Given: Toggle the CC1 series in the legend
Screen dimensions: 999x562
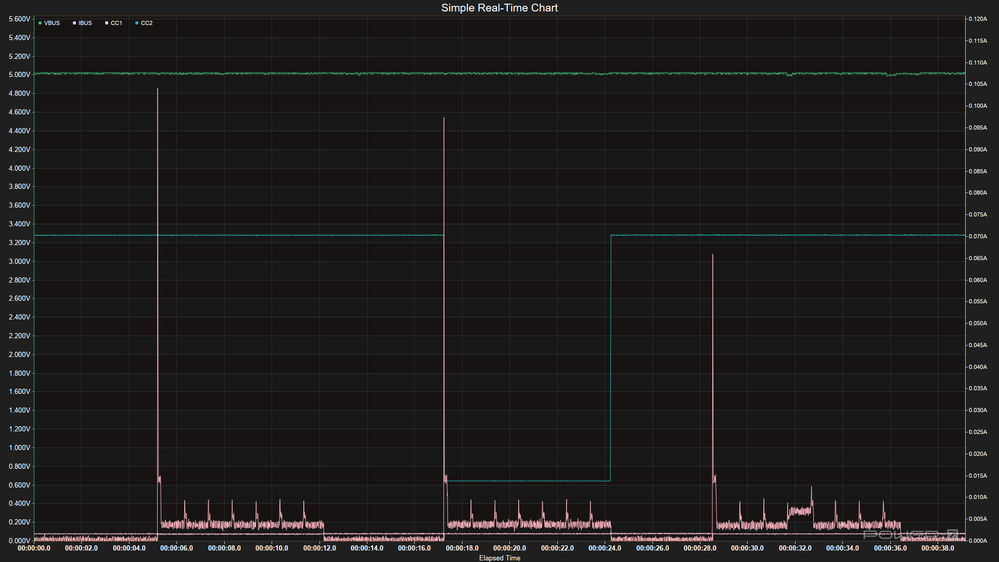Looking at the screenshot, I should pyautogui.click(x=113, y=23).
